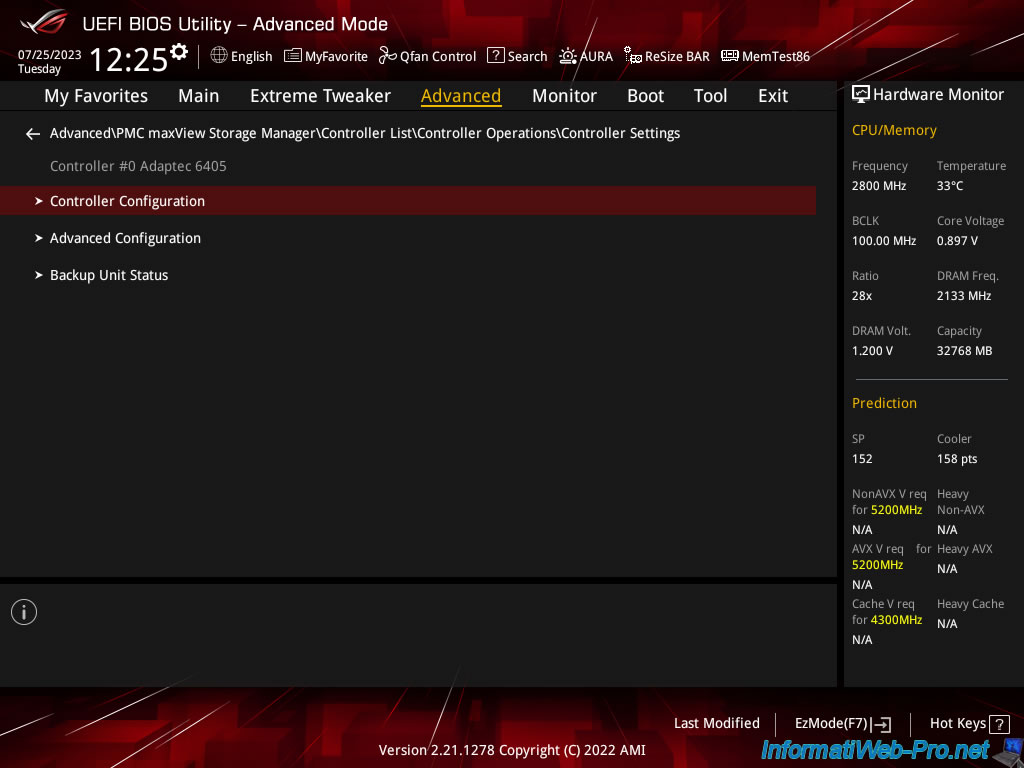Viewport: 1024px width, 768px height.
Task: Click the Hardware Monitor title
Action: click(x=938, y=95)
